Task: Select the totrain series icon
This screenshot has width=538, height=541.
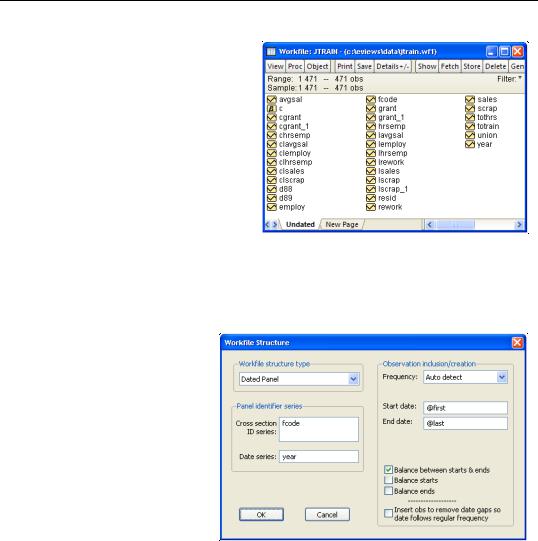Action: click(x=470, y=126)
